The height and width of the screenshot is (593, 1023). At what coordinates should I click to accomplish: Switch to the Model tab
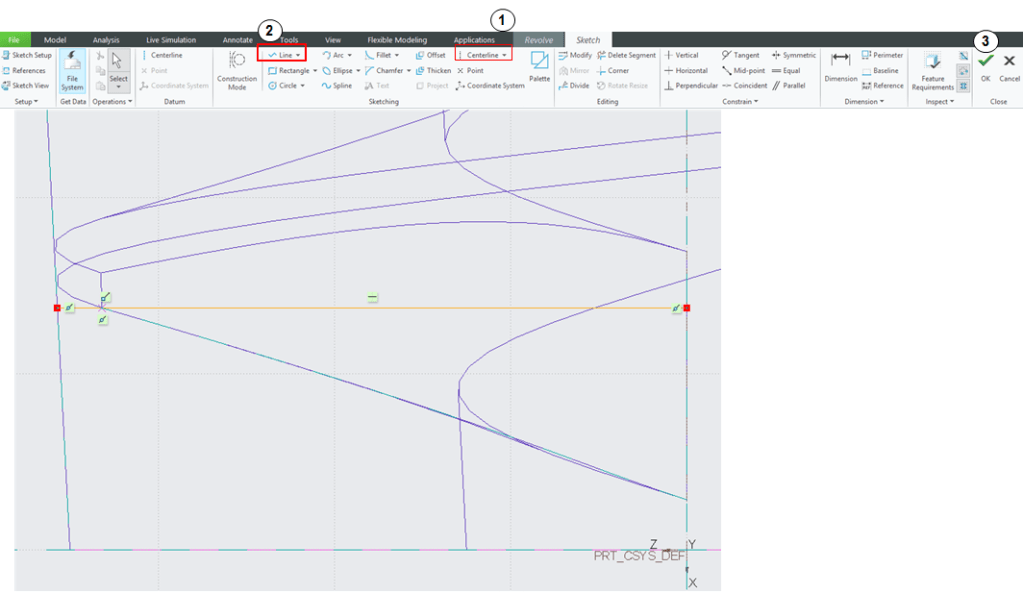coord(55,40)
